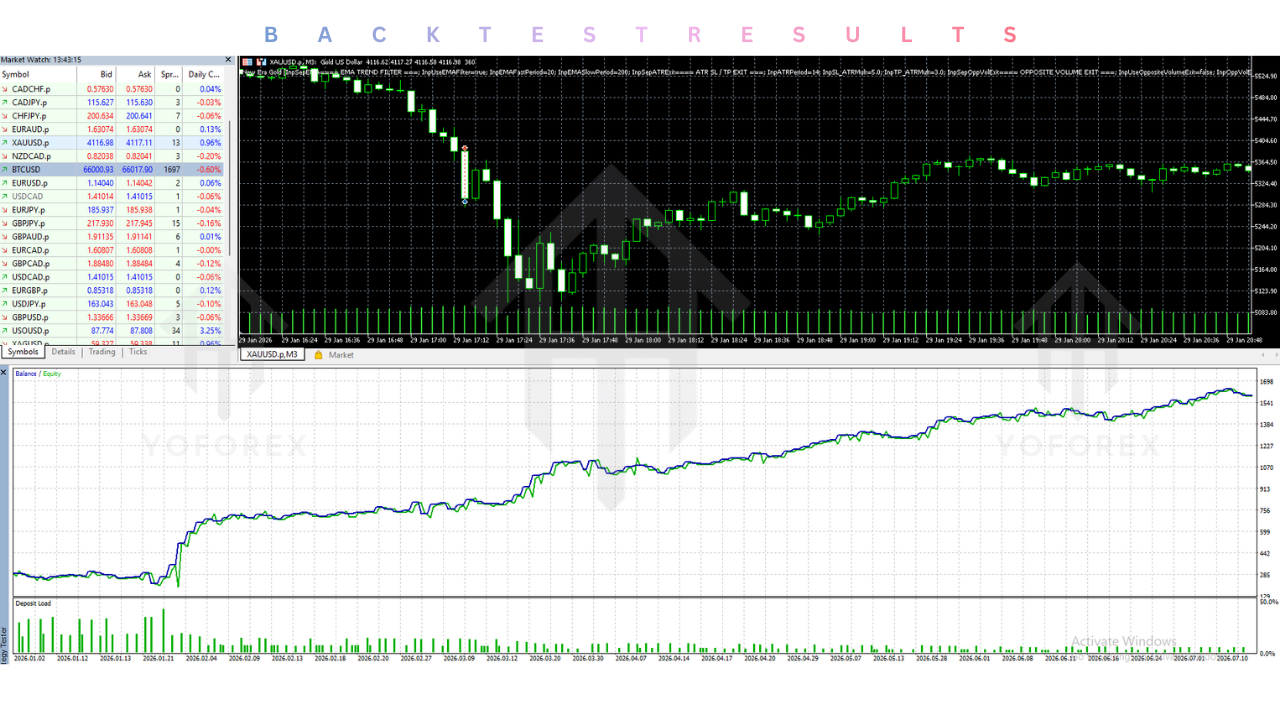Select the EURJPY.p symbol row
This screenshot has width=1280, height=720.
112,210
